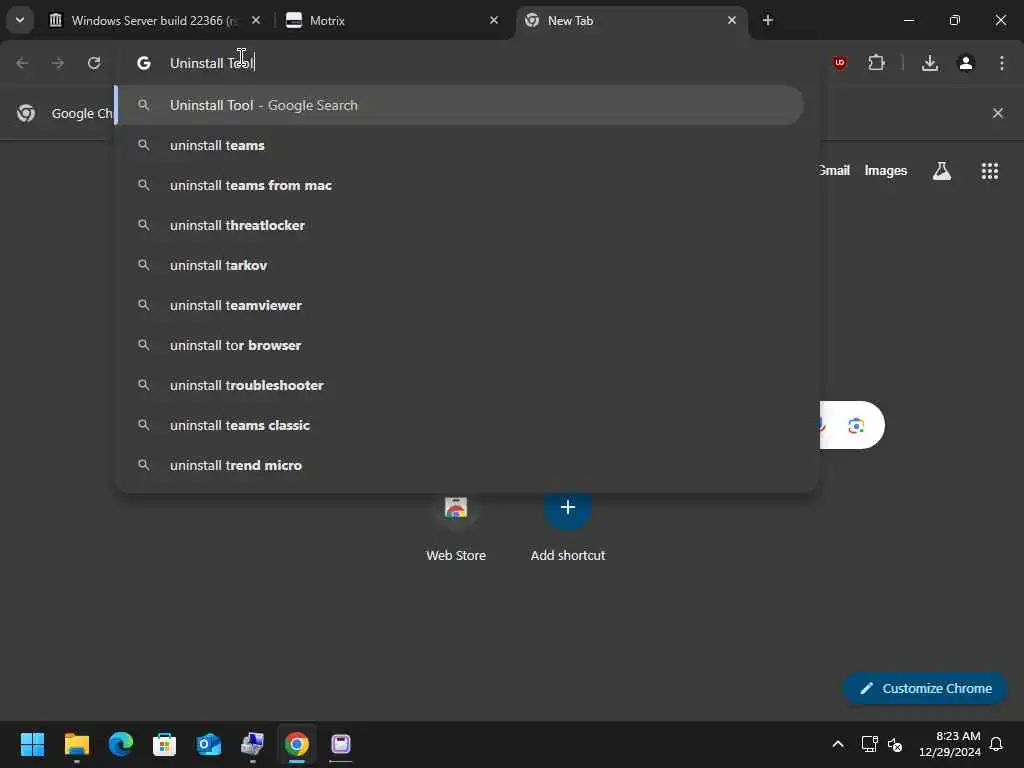Open the Search Labs flask icon
Viewport: 1024px width, 768px height.
pyautogui.click(x=942, y=171)
